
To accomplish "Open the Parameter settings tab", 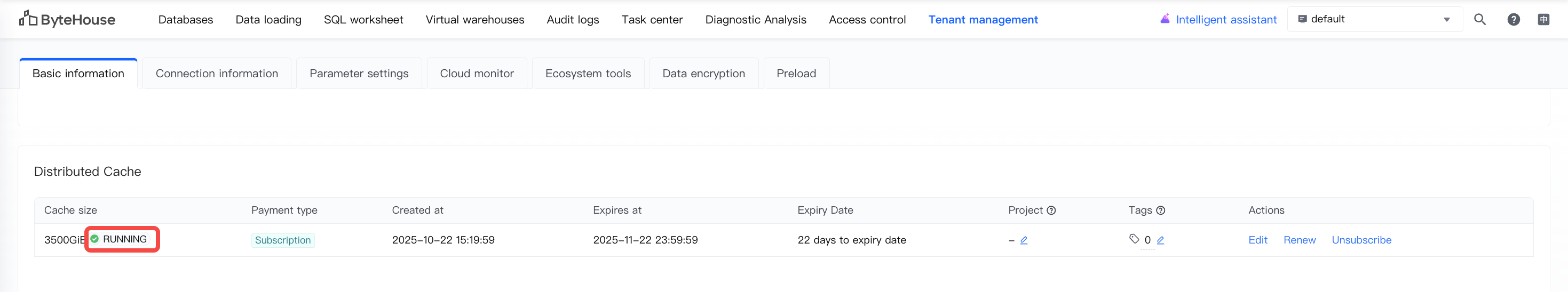I will pyautogui.click(x=359, y=74).
